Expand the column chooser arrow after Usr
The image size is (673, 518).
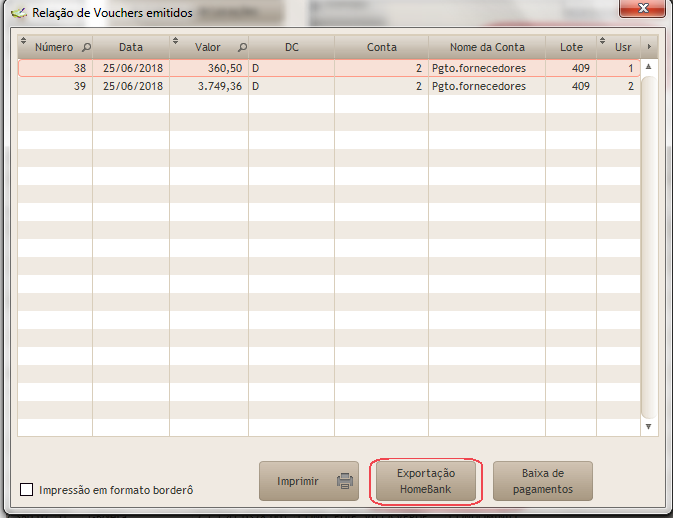(649, 47)
